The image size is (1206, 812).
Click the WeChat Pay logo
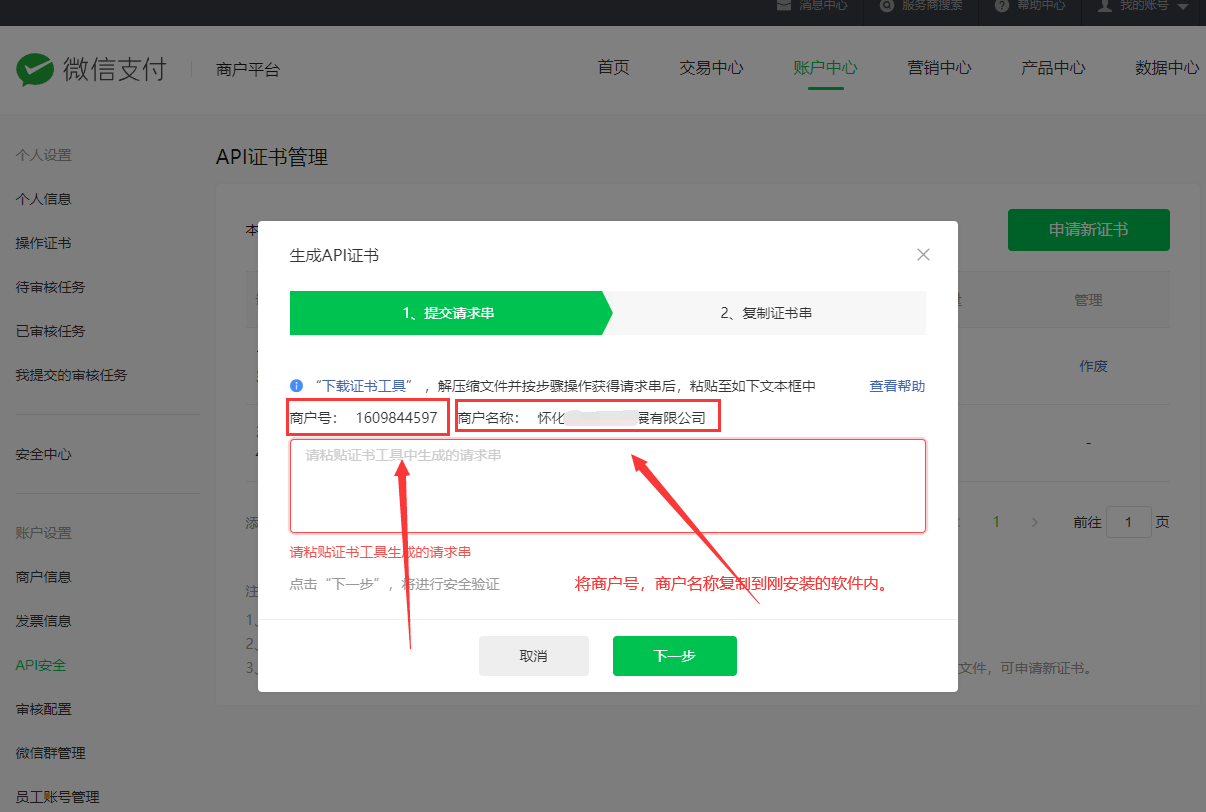(91, 69)
